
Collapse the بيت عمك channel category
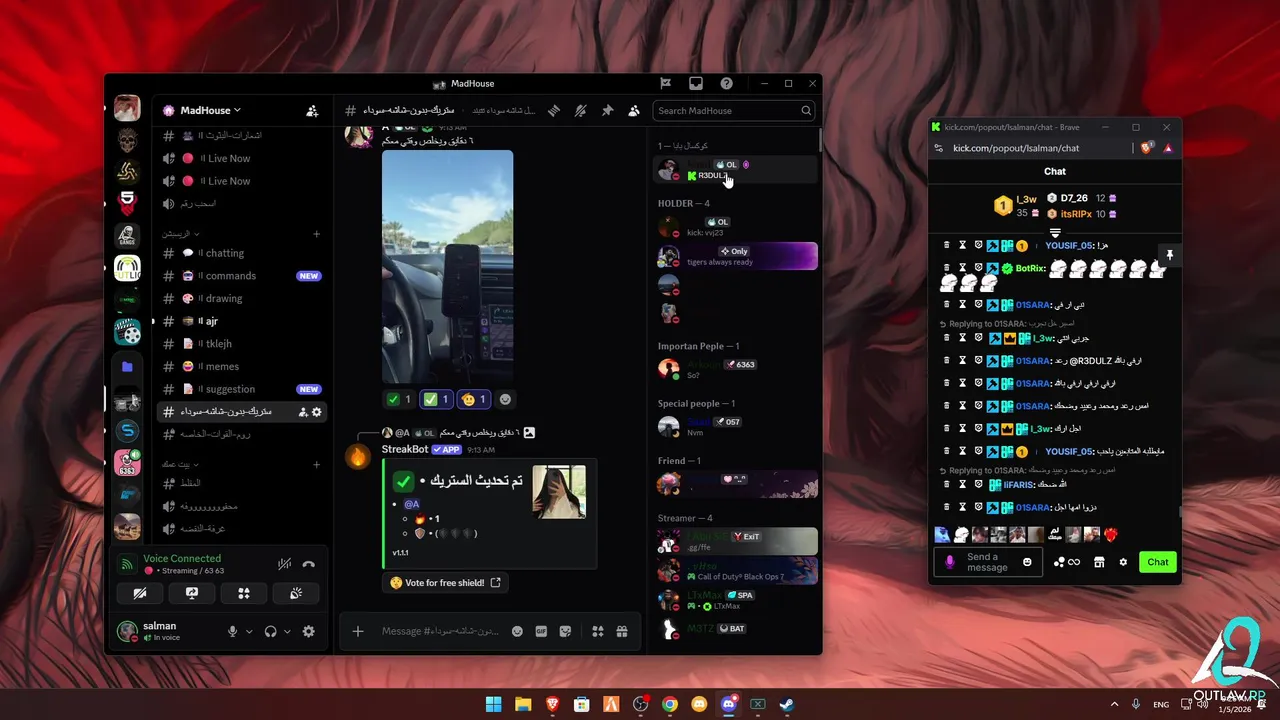[181, 465]
